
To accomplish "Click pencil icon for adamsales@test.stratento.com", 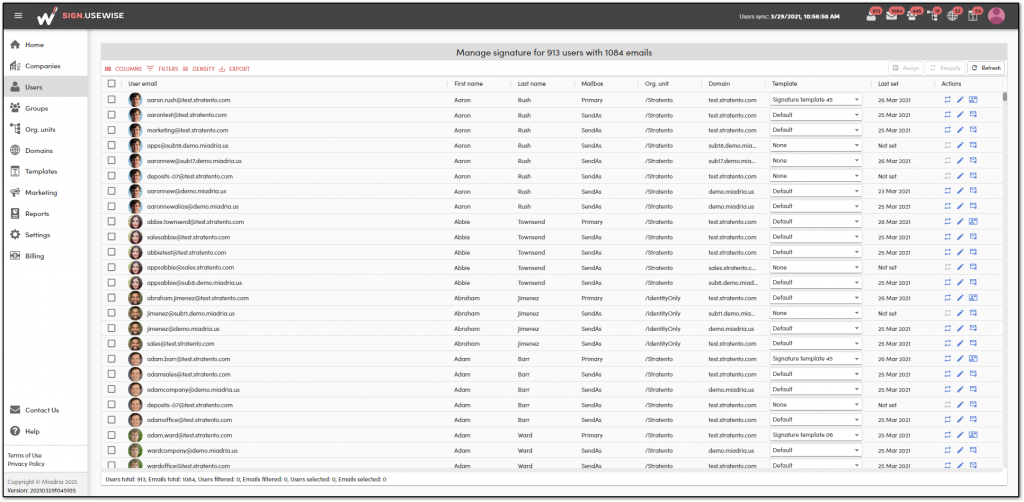I will [x=960, y=374].
